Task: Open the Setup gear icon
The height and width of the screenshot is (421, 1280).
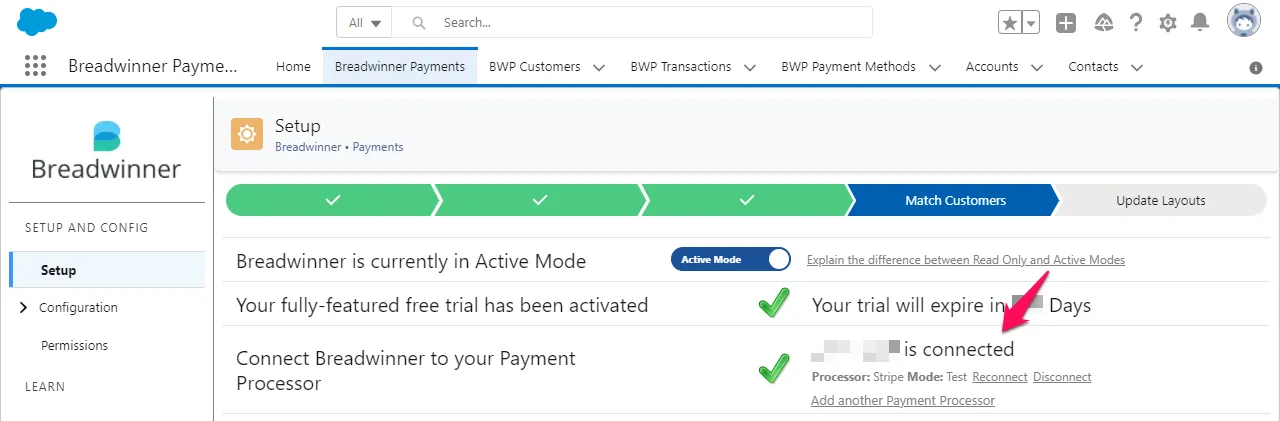Action: pos(1168,23)
